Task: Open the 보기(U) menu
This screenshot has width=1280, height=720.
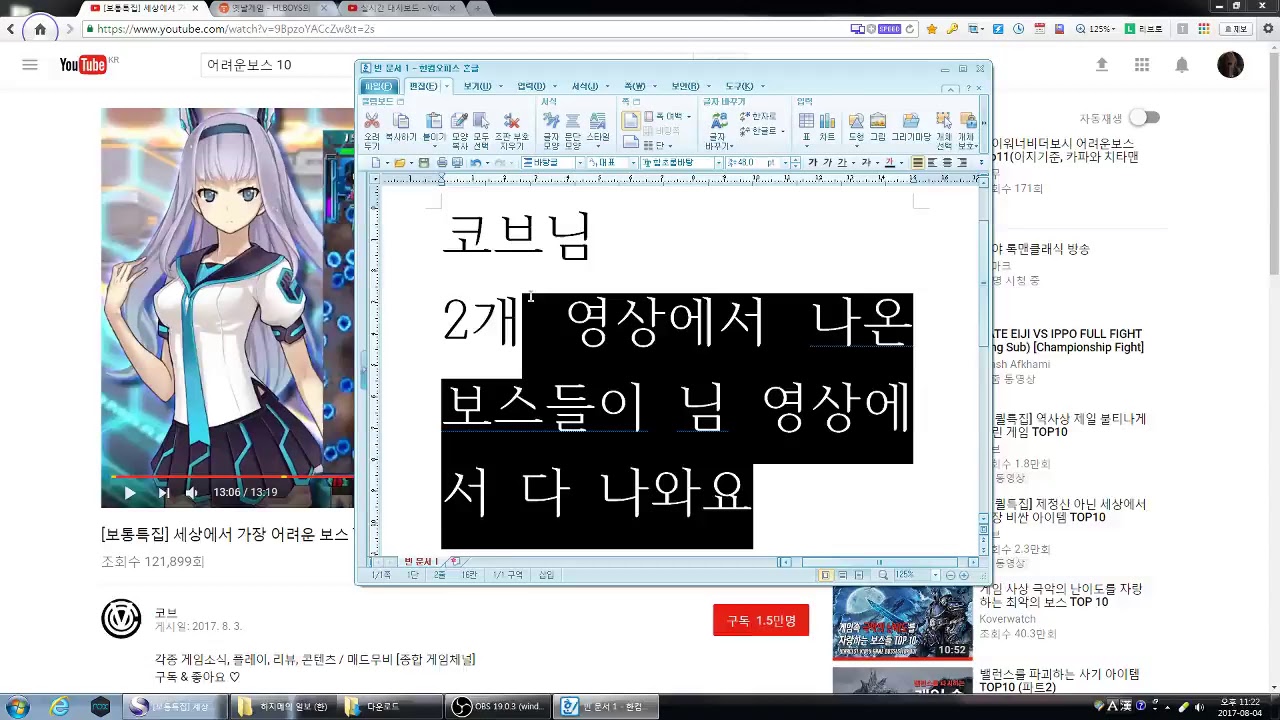Action: pos(477,87)
